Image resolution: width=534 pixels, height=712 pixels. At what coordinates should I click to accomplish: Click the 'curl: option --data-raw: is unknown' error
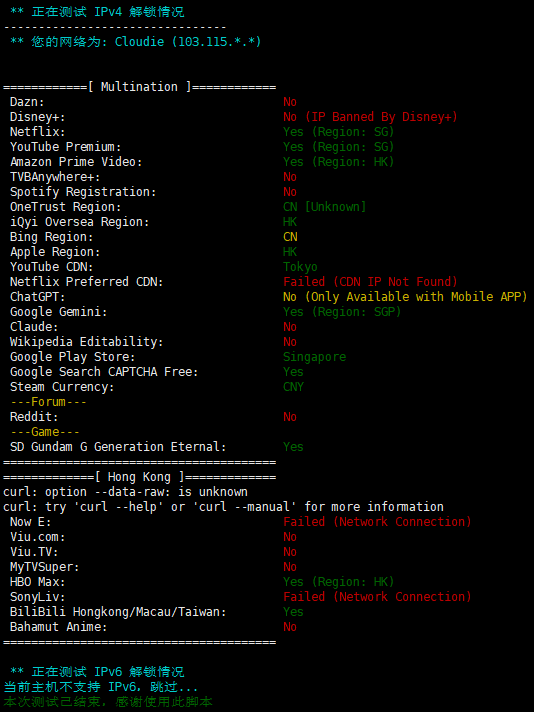[x=125, y=492]
